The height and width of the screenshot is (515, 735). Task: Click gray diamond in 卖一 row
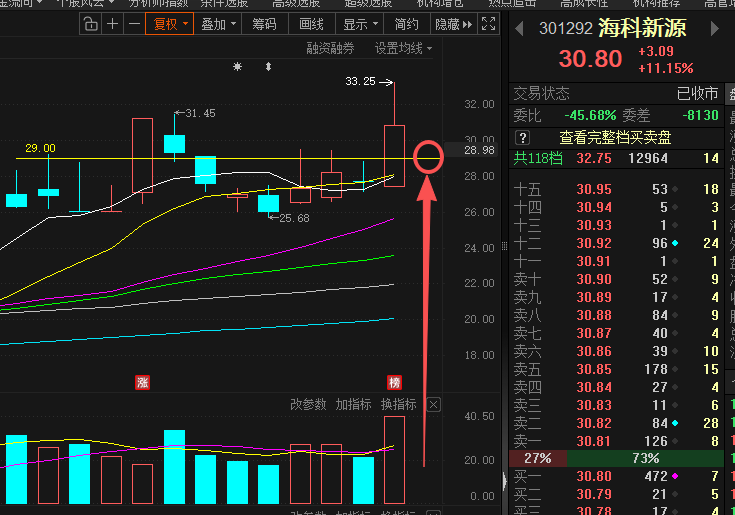(675, 441)
